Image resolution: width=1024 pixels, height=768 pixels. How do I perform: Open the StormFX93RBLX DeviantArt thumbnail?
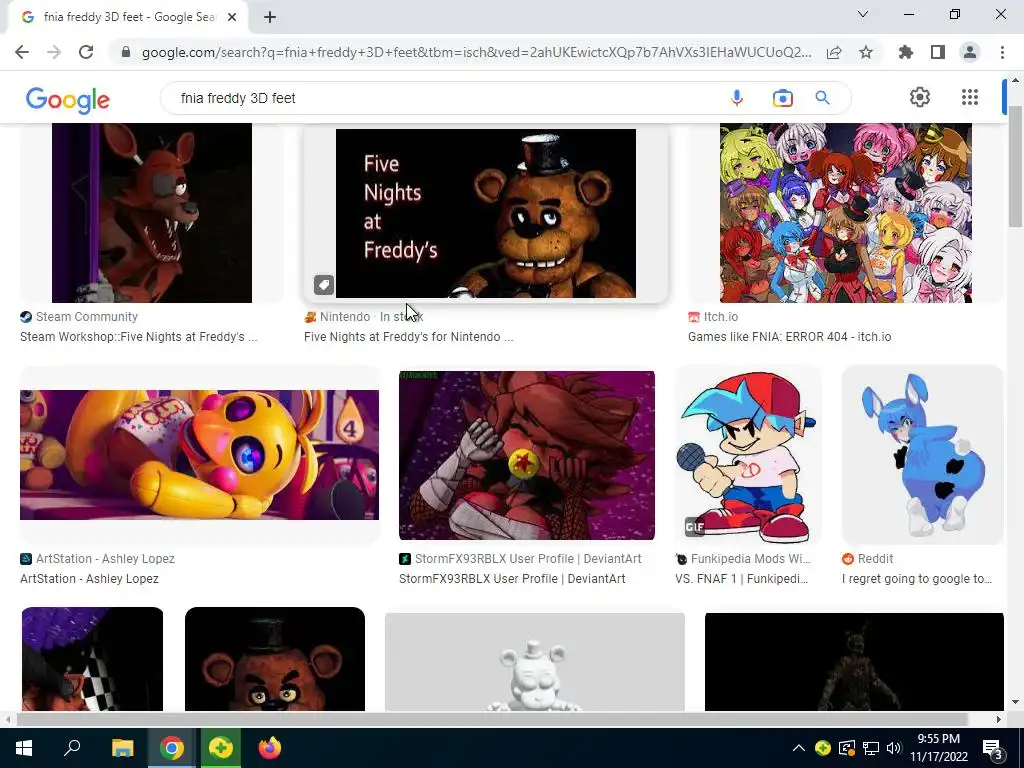click(x=526, y=455)
